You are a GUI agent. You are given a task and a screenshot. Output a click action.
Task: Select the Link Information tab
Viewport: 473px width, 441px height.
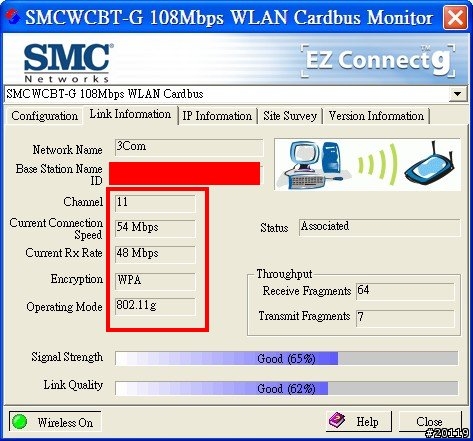pyautogui.click(x=130, y=114)
